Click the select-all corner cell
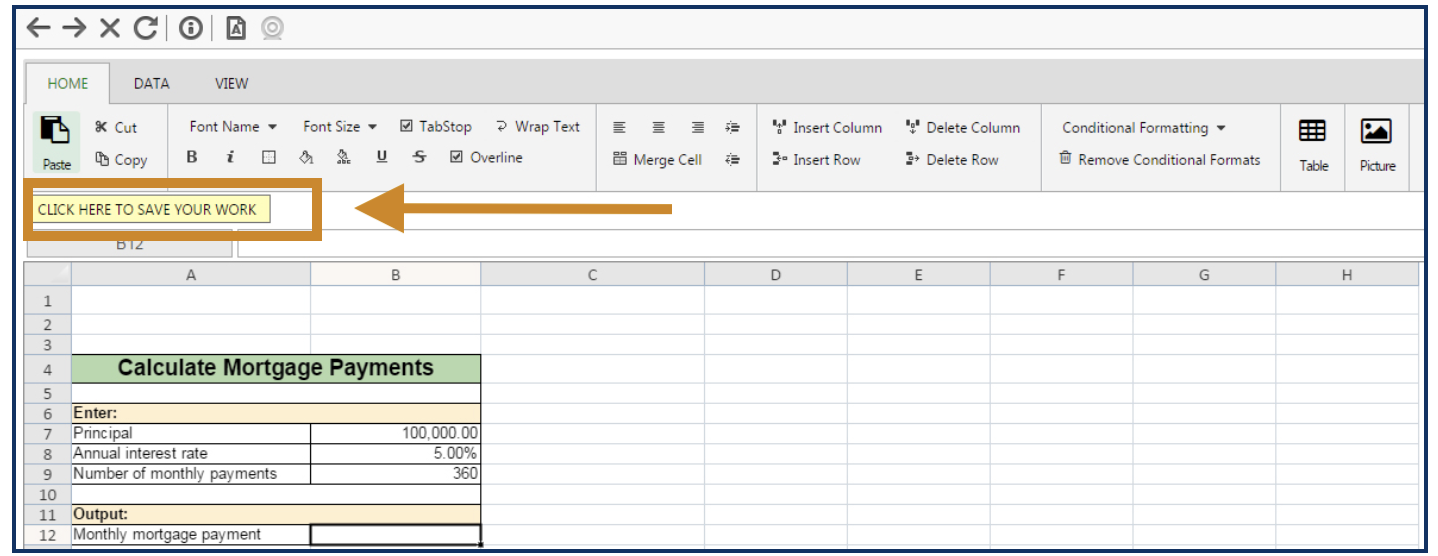The image size is (1438, 556). pos(48,275)
